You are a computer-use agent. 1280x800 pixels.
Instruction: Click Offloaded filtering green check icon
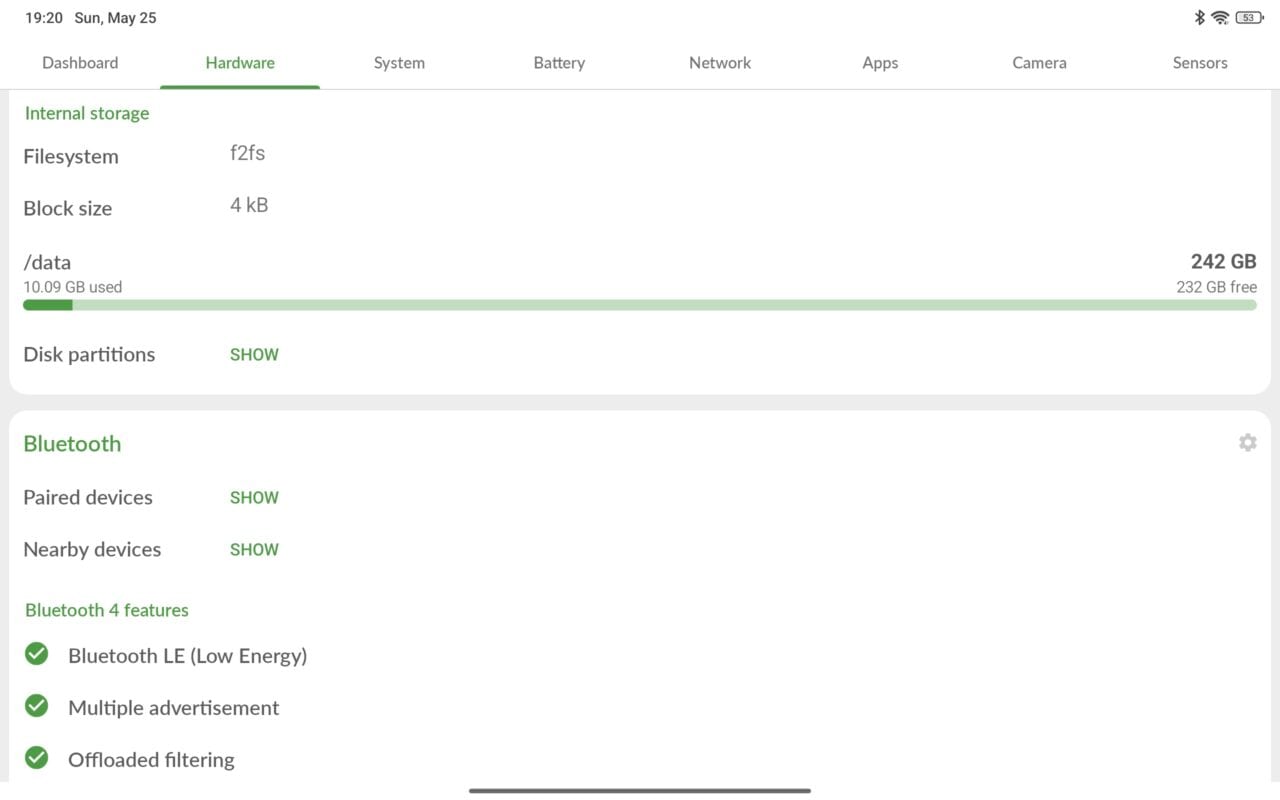[x=37, y=759]
